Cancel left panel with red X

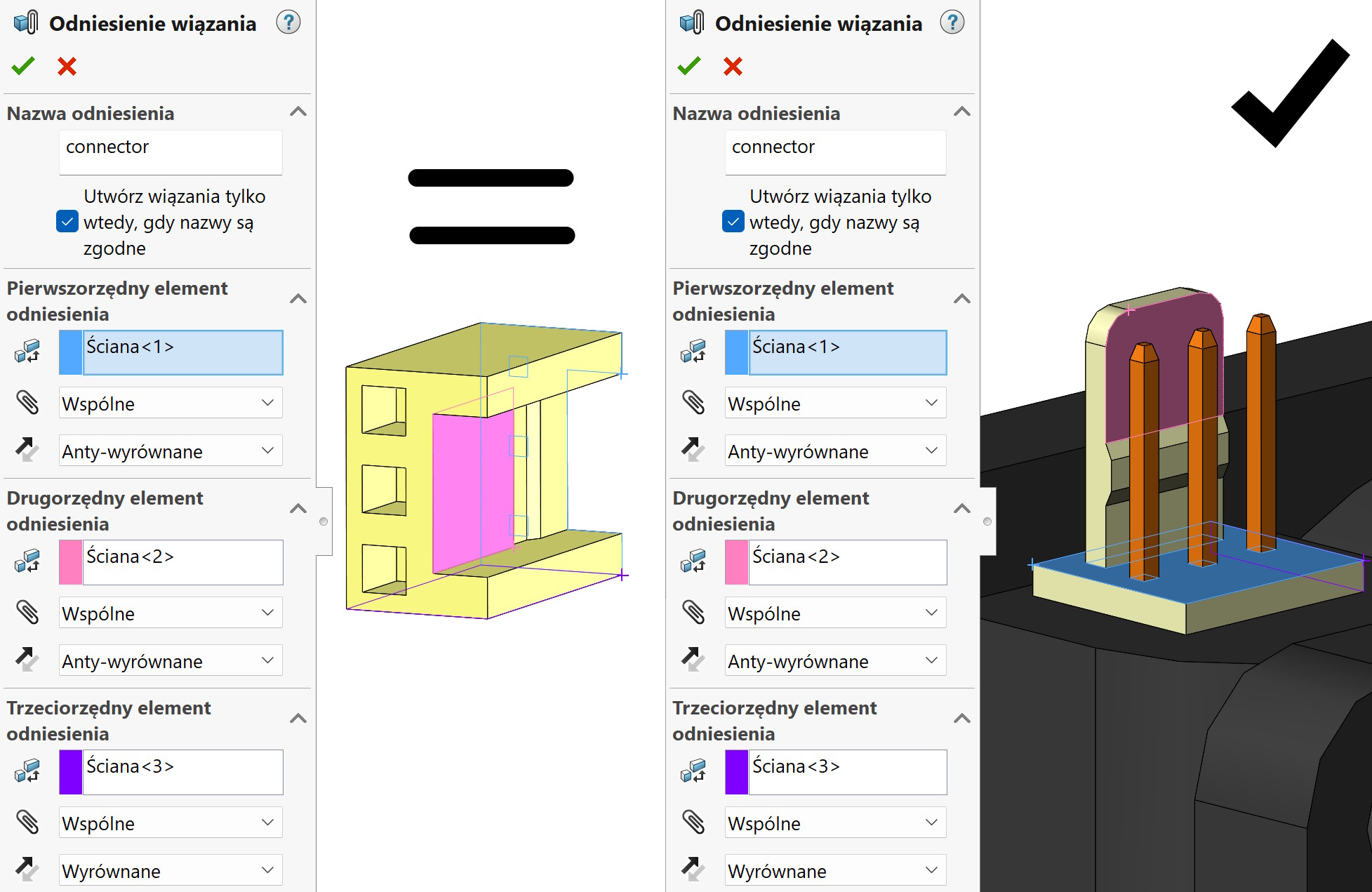67,66
